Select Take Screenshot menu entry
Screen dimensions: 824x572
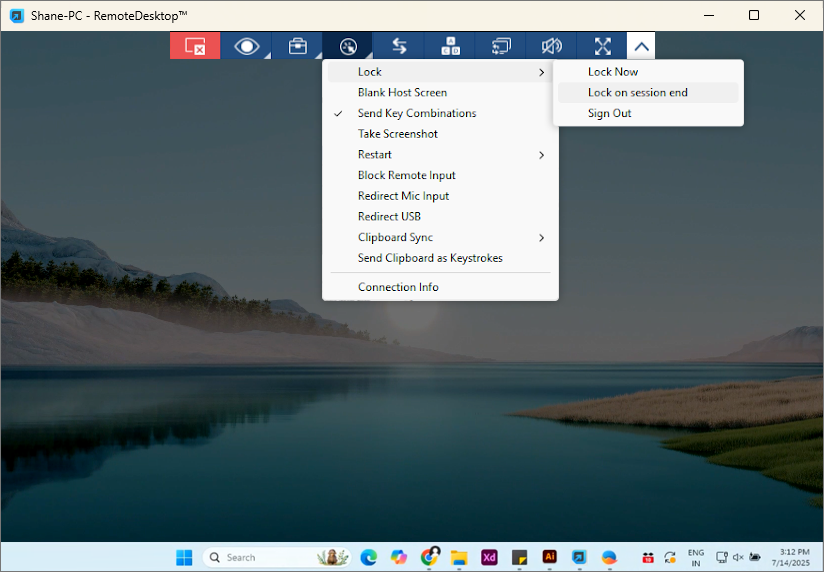(x=398, y=134)
